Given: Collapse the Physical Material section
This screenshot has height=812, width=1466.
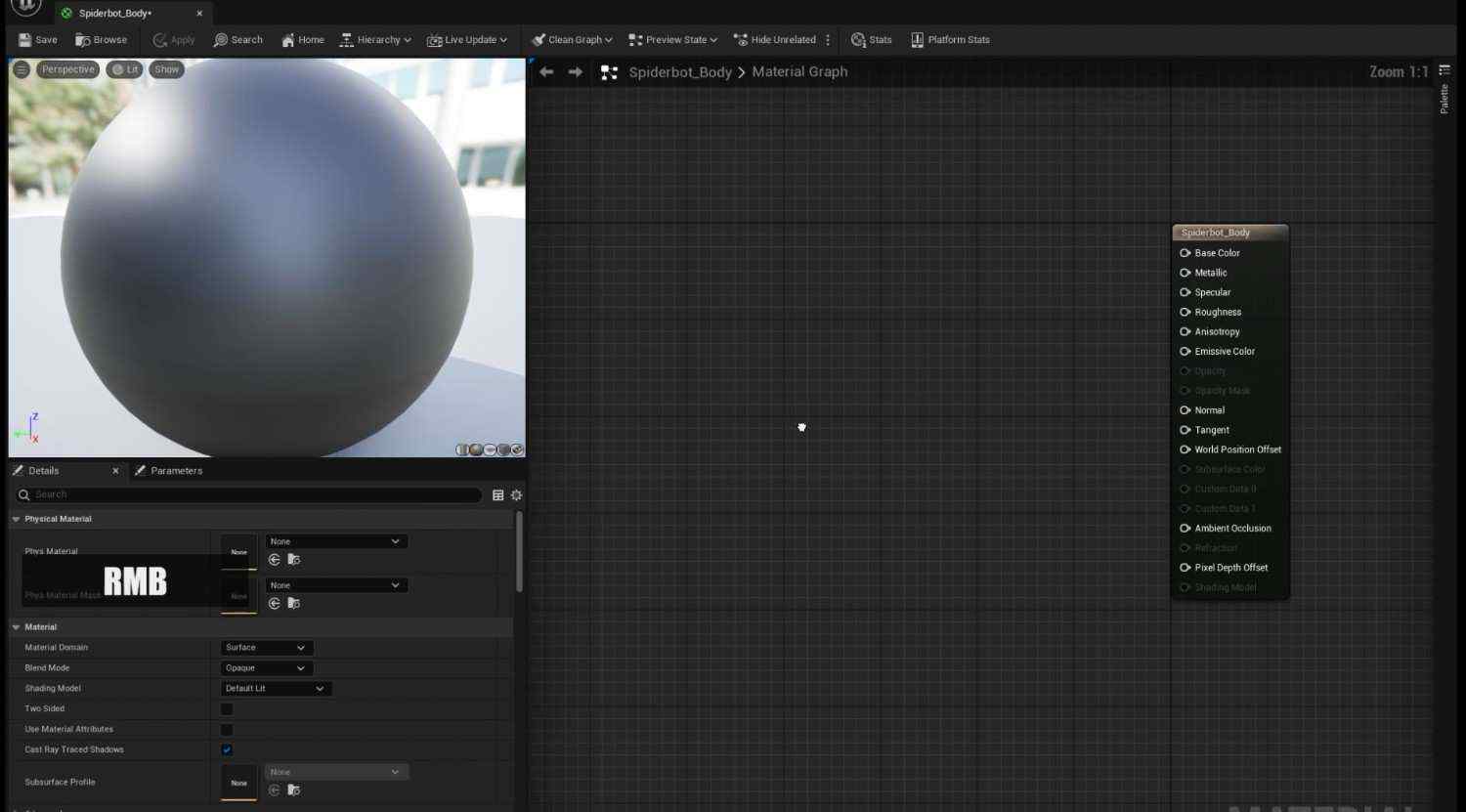Looking at the screenshot, I should (16, 520).
